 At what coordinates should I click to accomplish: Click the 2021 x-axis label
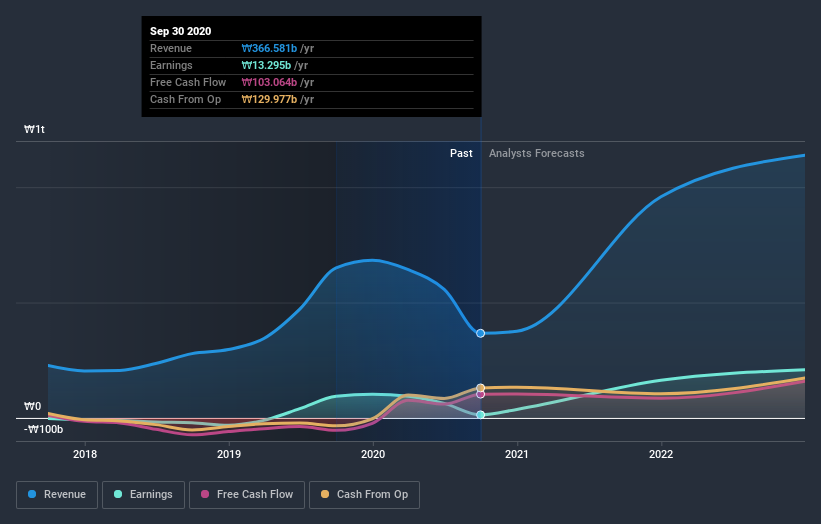517,454
